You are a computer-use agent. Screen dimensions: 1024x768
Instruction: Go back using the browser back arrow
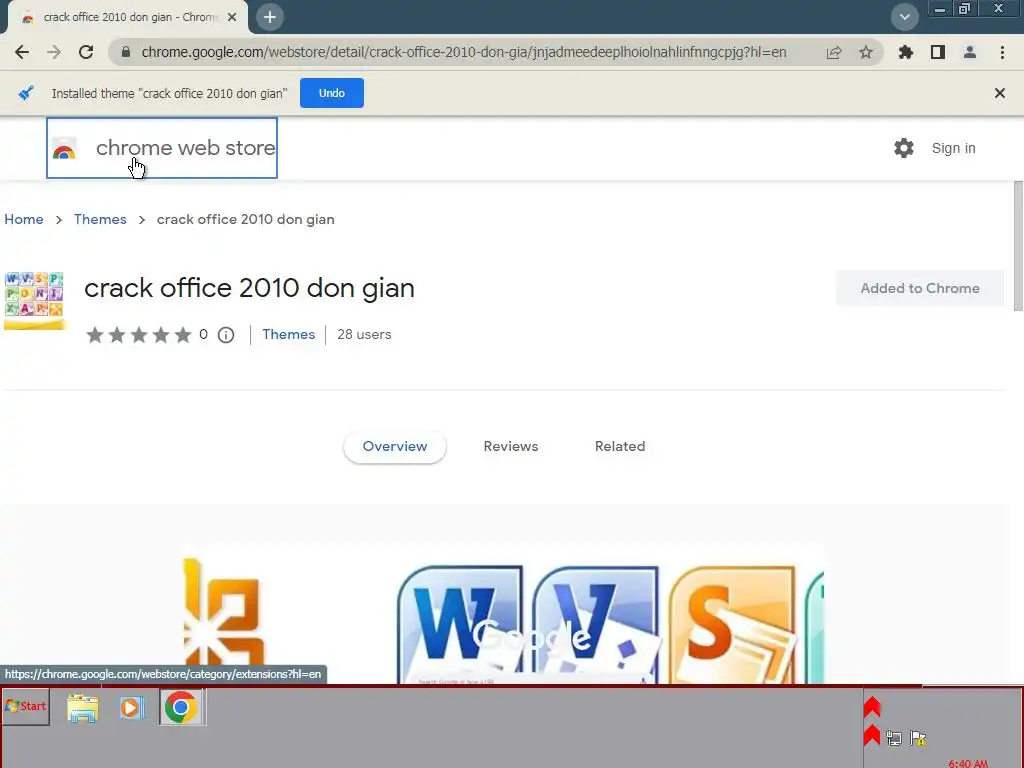(22, 52)
